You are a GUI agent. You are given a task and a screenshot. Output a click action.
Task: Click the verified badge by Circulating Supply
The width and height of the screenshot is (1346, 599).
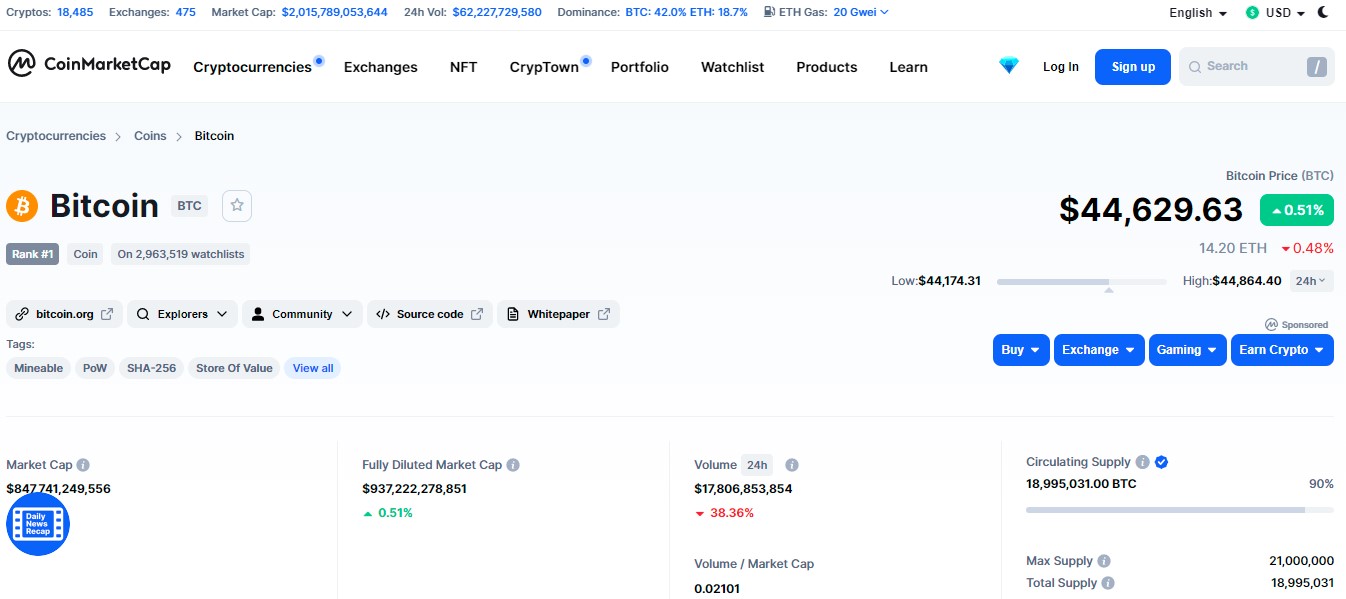1161,462
